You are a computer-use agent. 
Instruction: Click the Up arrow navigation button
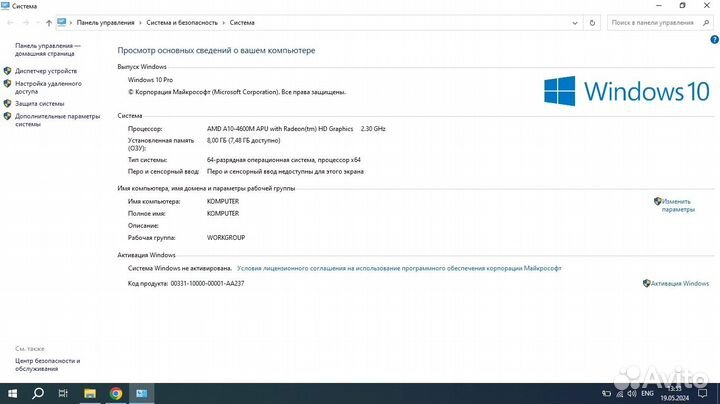click(x=49, y=22)
